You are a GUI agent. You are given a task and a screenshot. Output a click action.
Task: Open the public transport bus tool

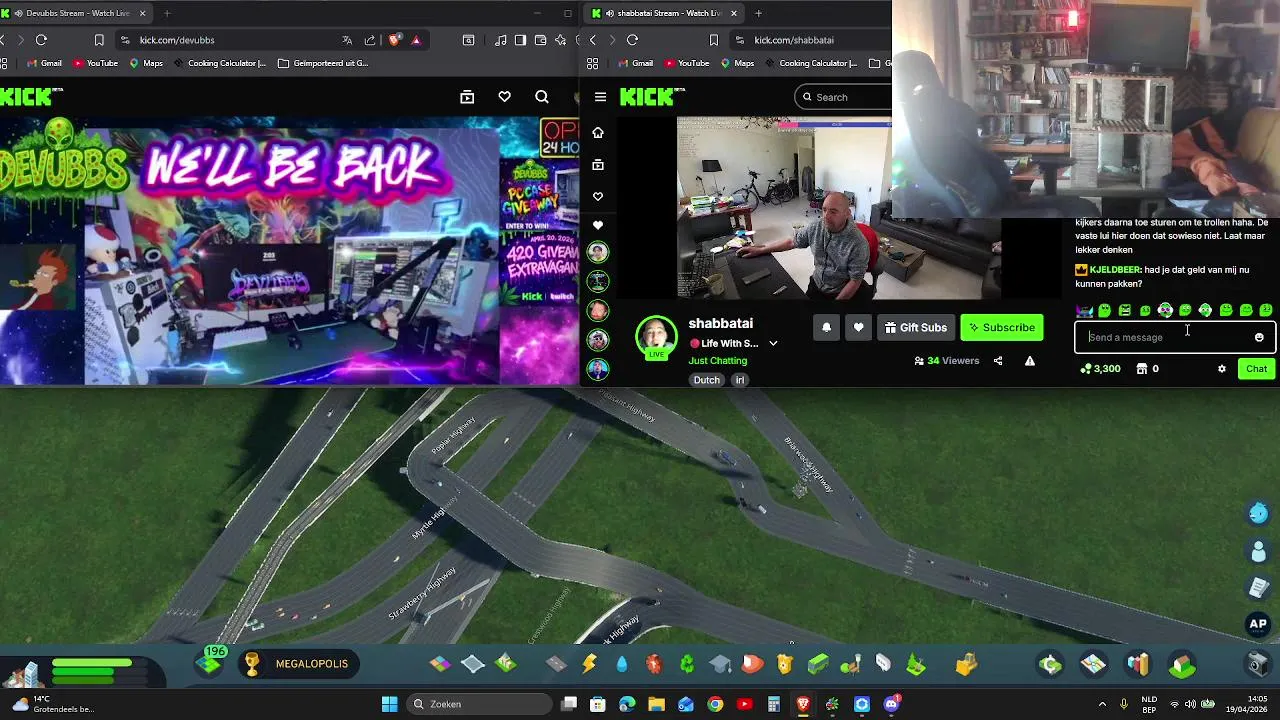pos(818,664)
